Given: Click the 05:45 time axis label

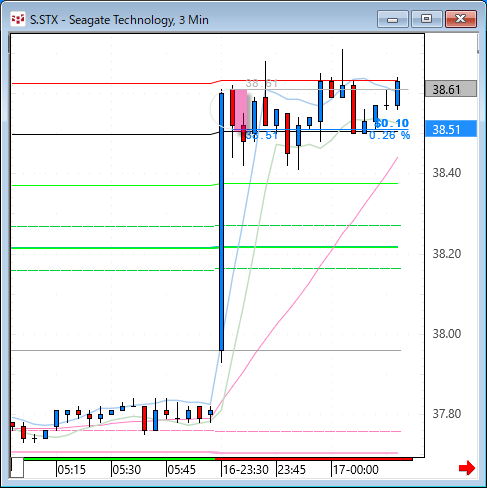Looking at the screenshot, I should pyautogui.click(x=182, y=470).
